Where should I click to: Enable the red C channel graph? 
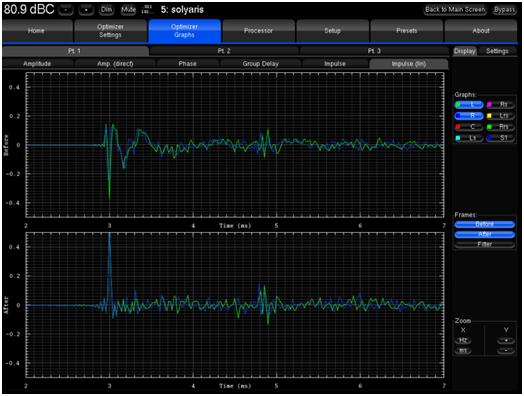pyautogui.click(x=469, y=127)
